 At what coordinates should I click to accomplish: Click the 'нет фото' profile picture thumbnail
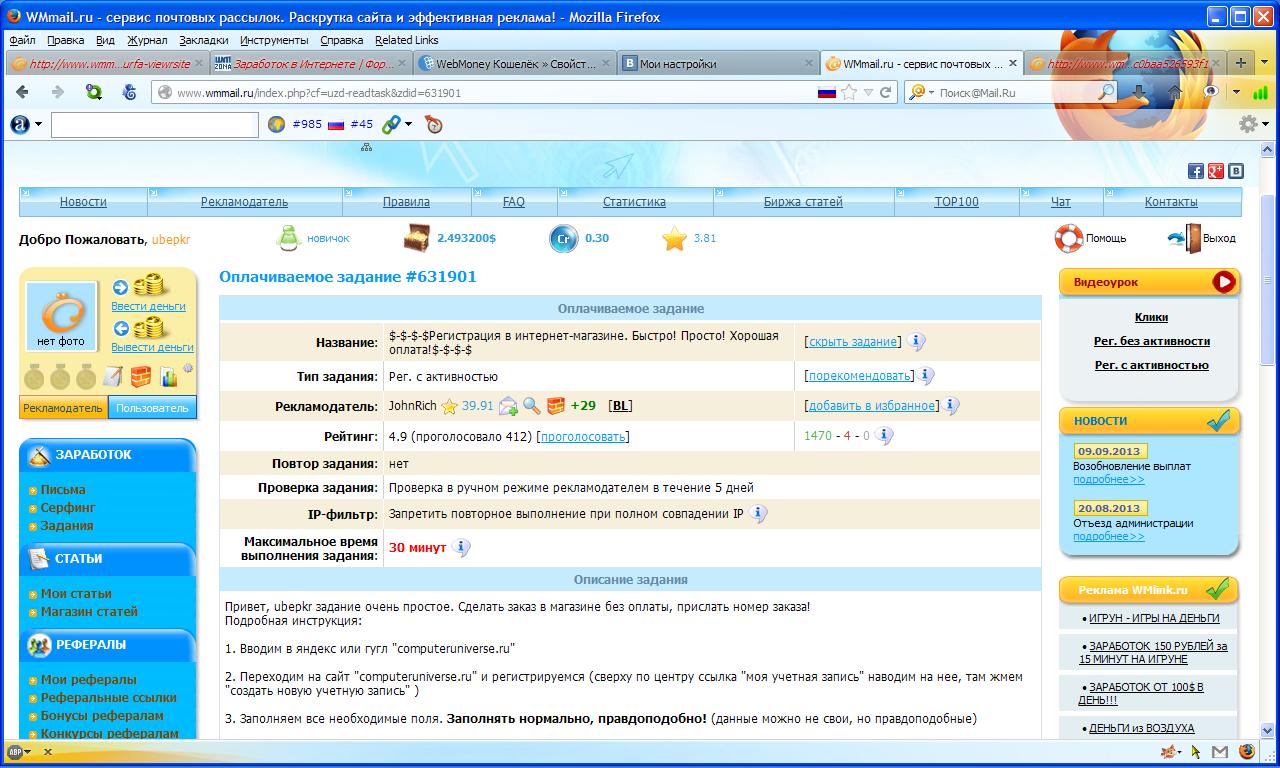coord(61,316)
